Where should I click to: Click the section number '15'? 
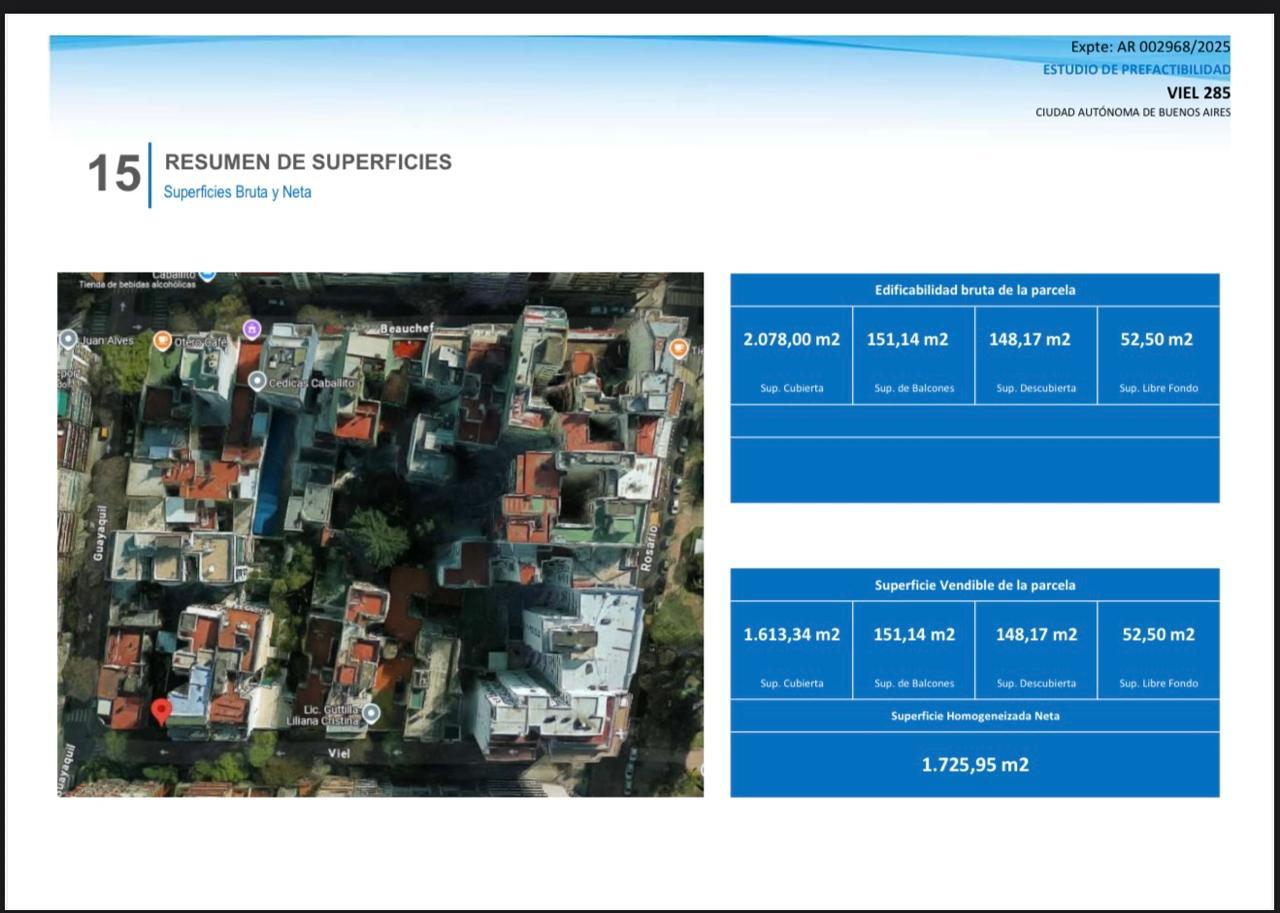(x=114, y=174)
